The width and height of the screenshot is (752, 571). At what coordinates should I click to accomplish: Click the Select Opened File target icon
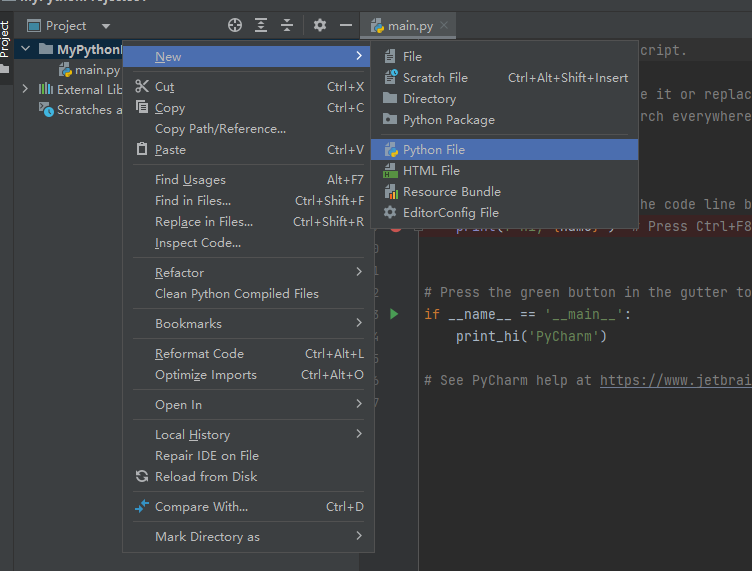[x=235, y=25]
